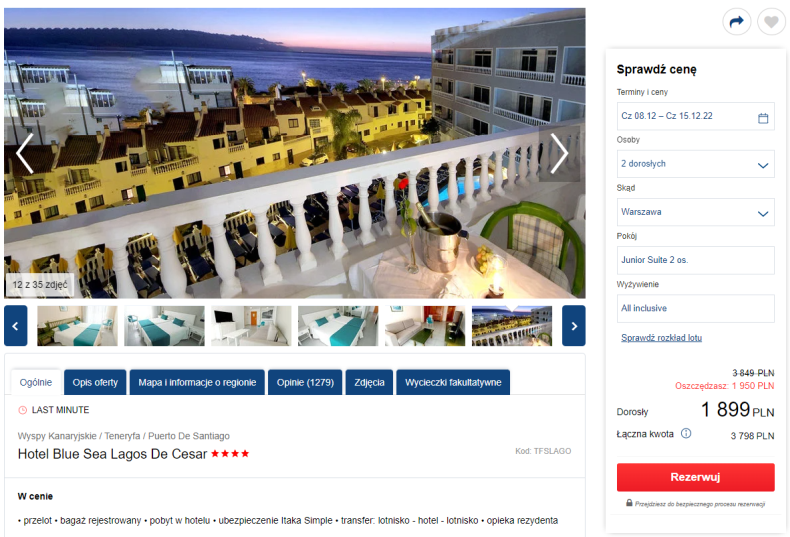This screenshot has height=537, width=790.
Task: Expand the Osoby dropdown showing 2 dorosłych
Action: tap(695, 164)
